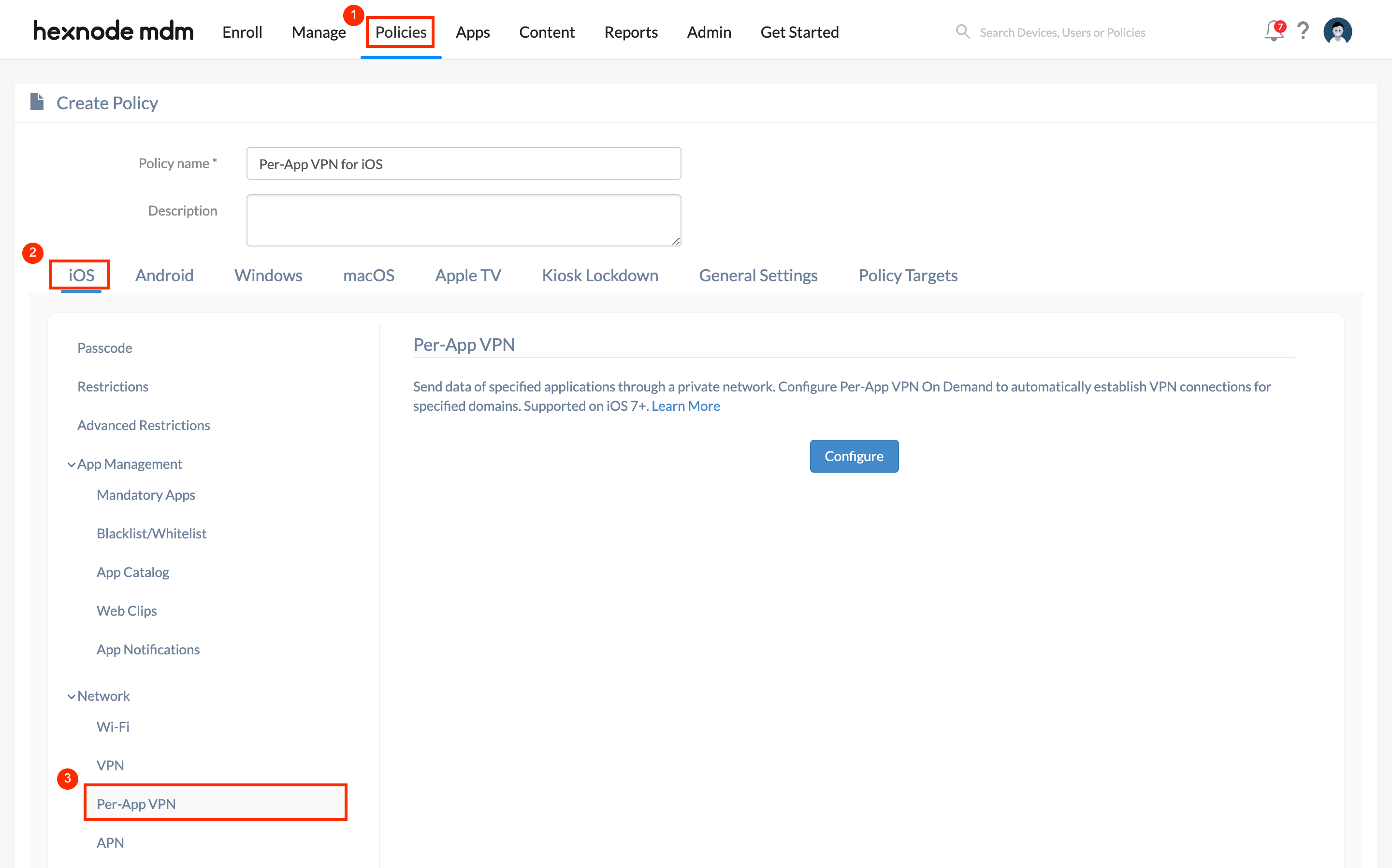1392x868 pixels.
Task: Open the Learn More link
Action: pos(686,406)
